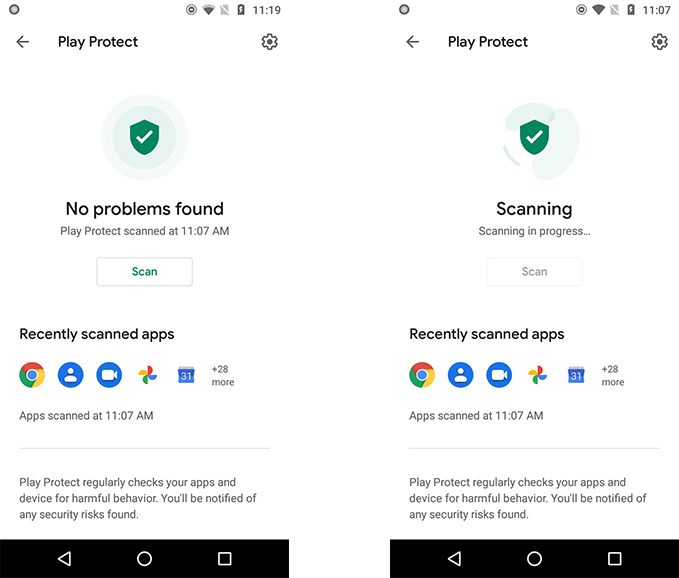Open settings gear on the left Play Protect screen
This screenshot has height=578, width=679.
coord(269,42)
